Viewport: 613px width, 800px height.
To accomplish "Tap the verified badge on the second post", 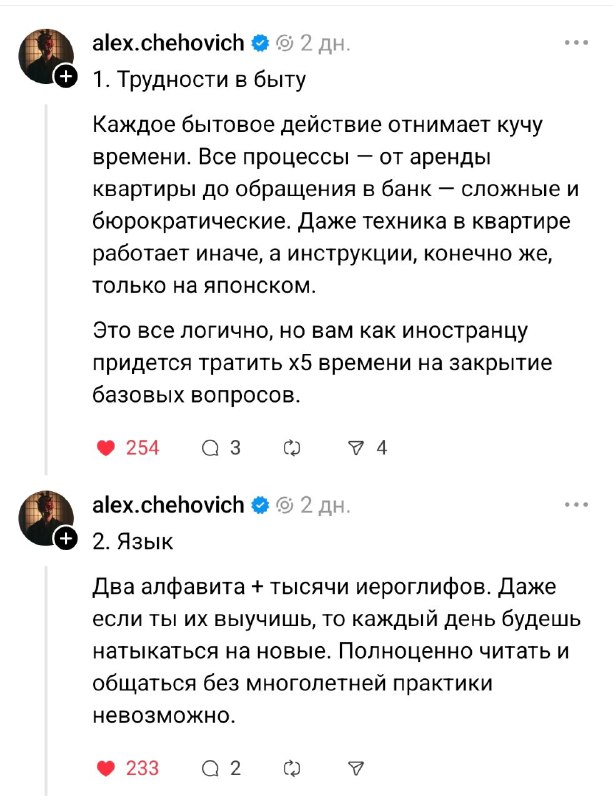I will coord(260,505).
